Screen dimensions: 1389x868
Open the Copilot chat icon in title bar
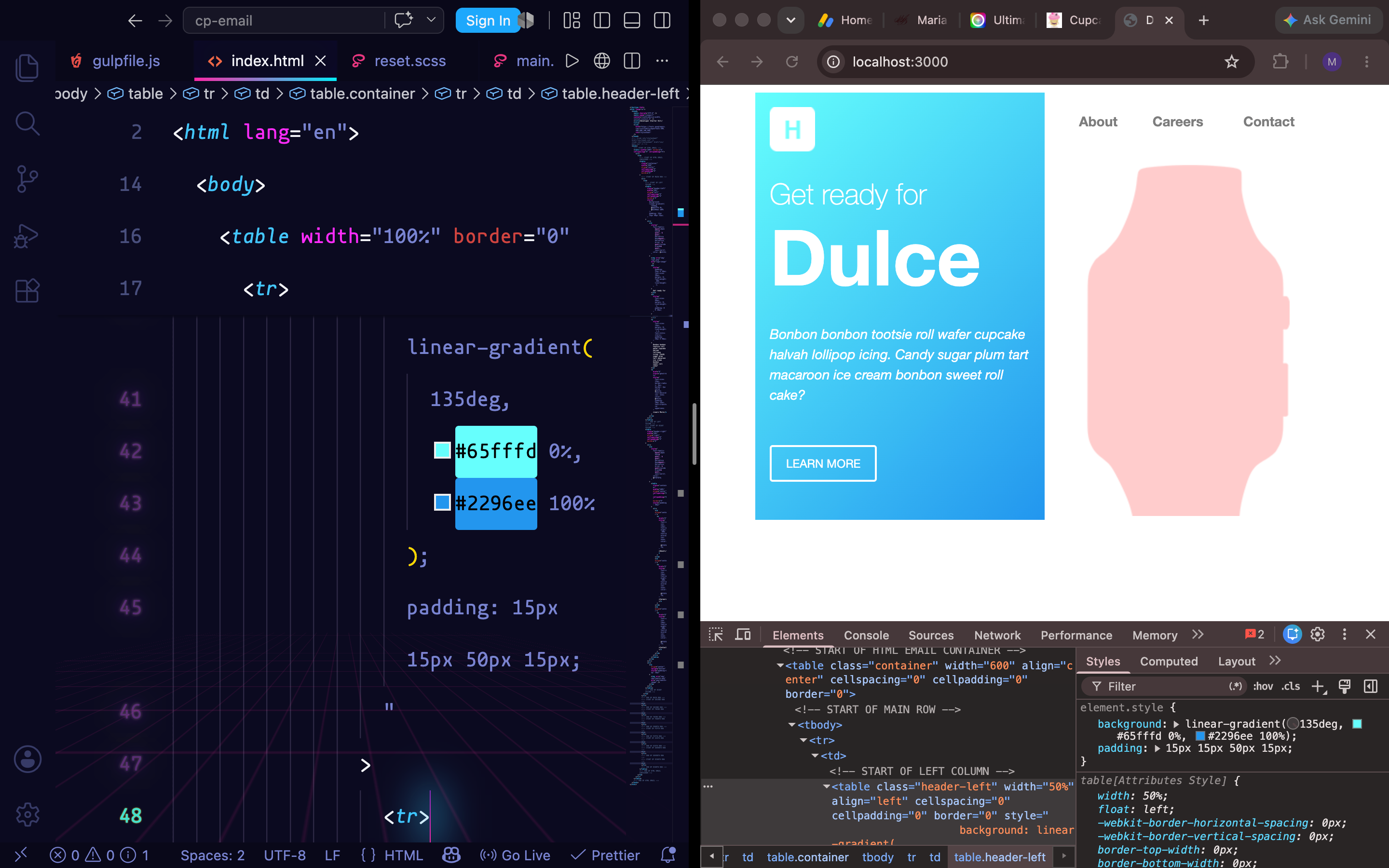pos(404,20)
